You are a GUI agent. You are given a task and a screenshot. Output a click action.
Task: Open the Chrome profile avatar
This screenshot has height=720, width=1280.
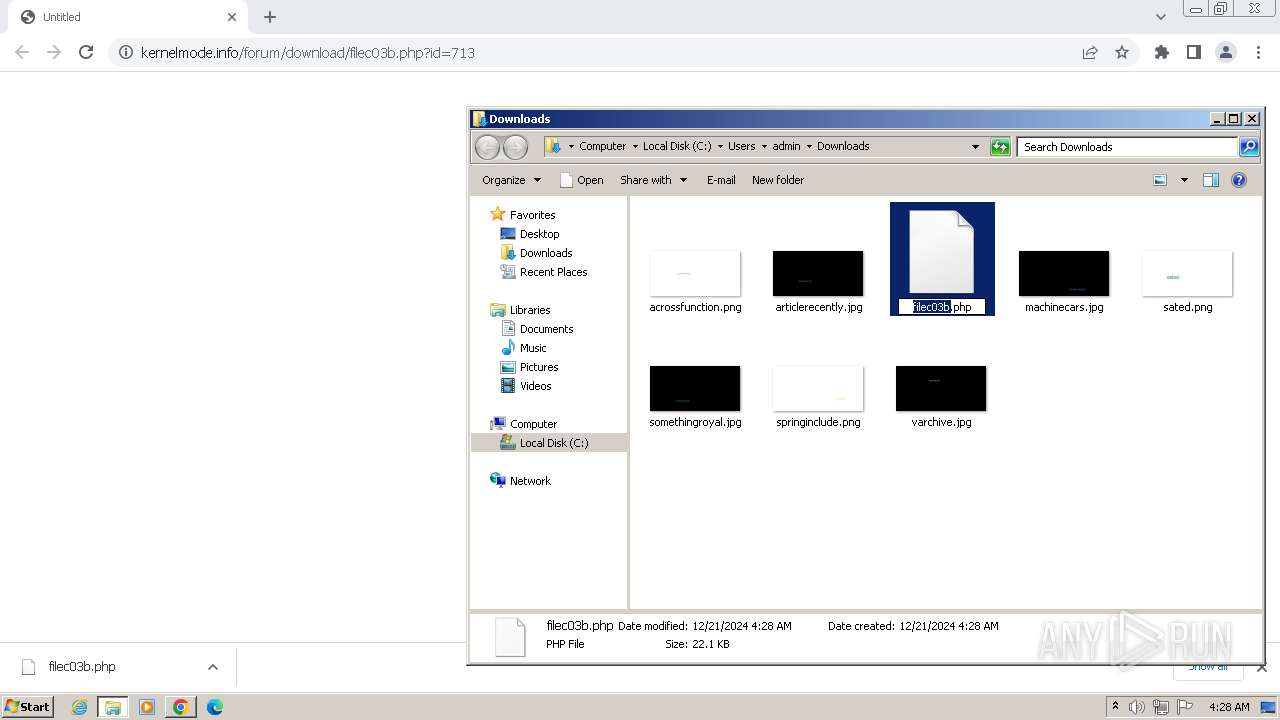click(1226, 52)
